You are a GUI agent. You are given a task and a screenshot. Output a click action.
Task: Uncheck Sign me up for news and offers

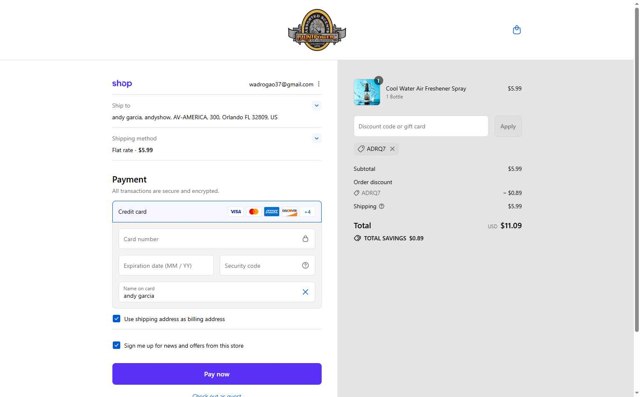click(x=116, y=345)
